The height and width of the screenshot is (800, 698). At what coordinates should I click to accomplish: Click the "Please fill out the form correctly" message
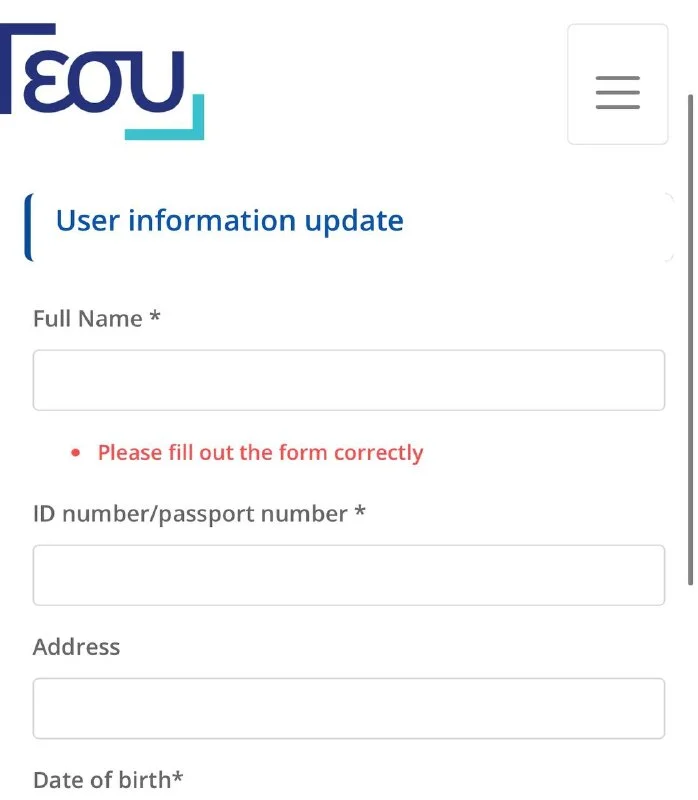coord(260,453)
